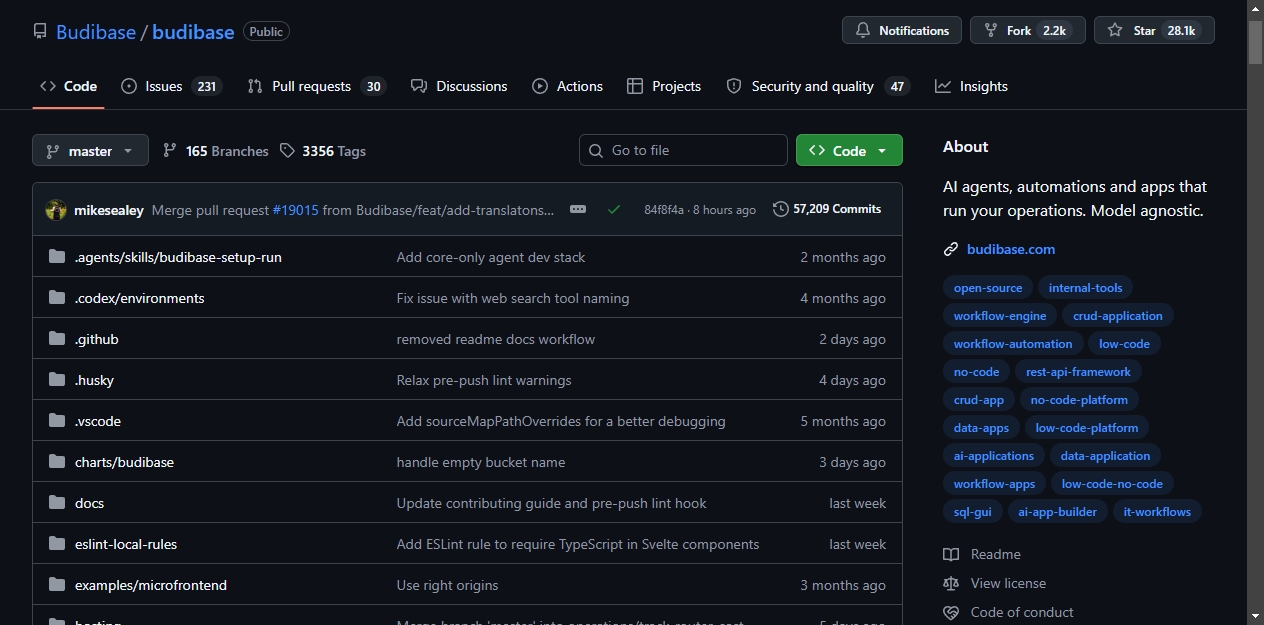Click folder icon for .vscode
Image resolution: width=1264 pixels, height=625 pixels.
pos(57,421)
